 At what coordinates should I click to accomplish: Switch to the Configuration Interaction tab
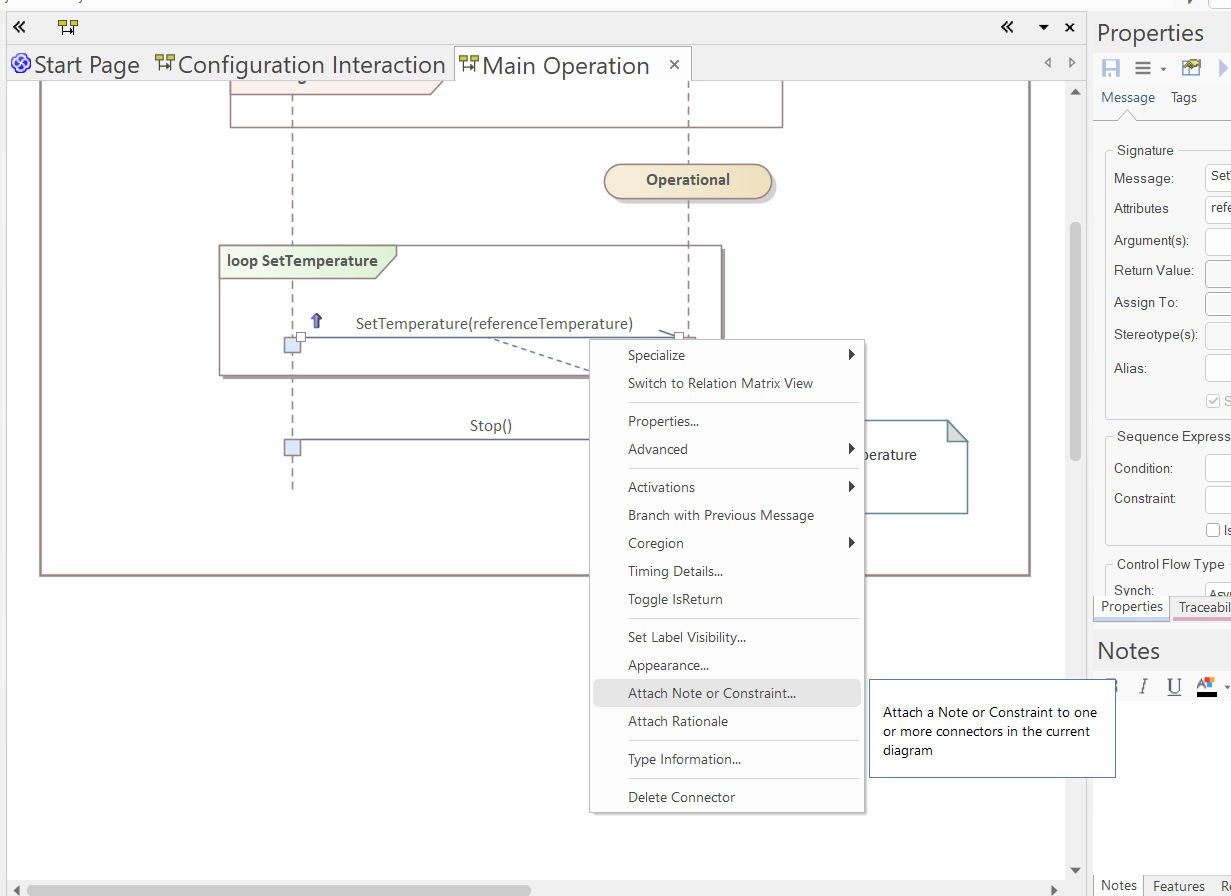tap(300, 66)
